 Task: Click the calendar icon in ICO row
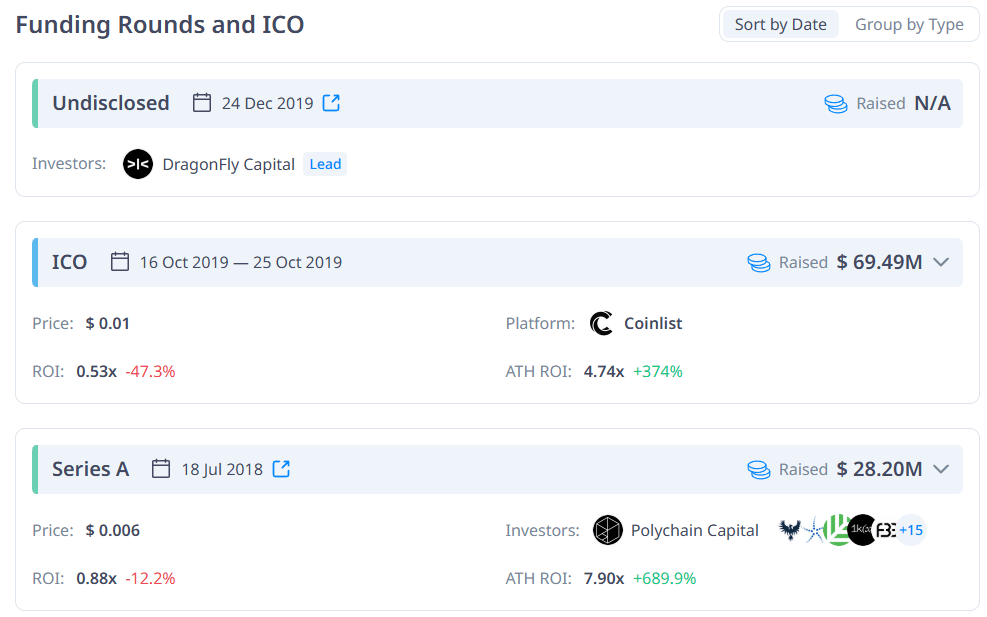tap(120, 262)
